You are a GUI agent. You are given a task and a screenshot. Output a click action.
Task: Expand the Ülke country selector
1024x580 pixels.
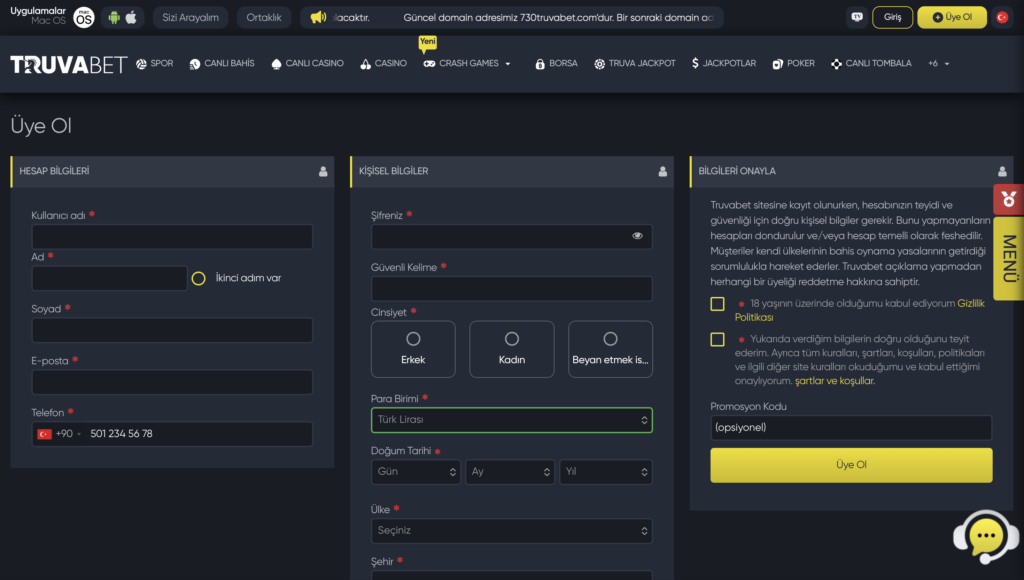click(511, 530)
